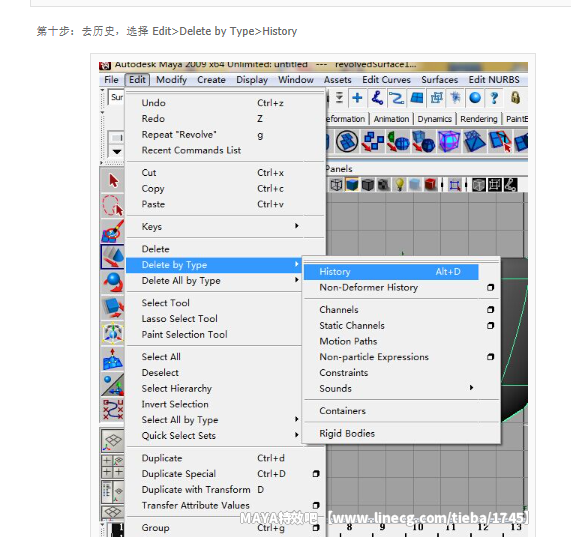Screen dimensions: 571x537
Task: Click the circled NURBS patch shelf icon
Action: tap(347, 141)
